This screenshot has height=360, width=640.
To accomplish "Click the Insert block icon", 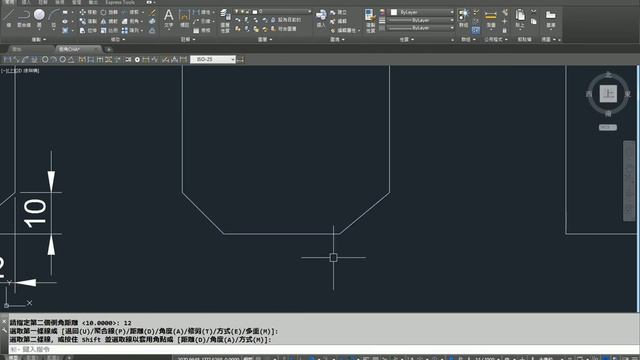I will [x=321, y=18].
